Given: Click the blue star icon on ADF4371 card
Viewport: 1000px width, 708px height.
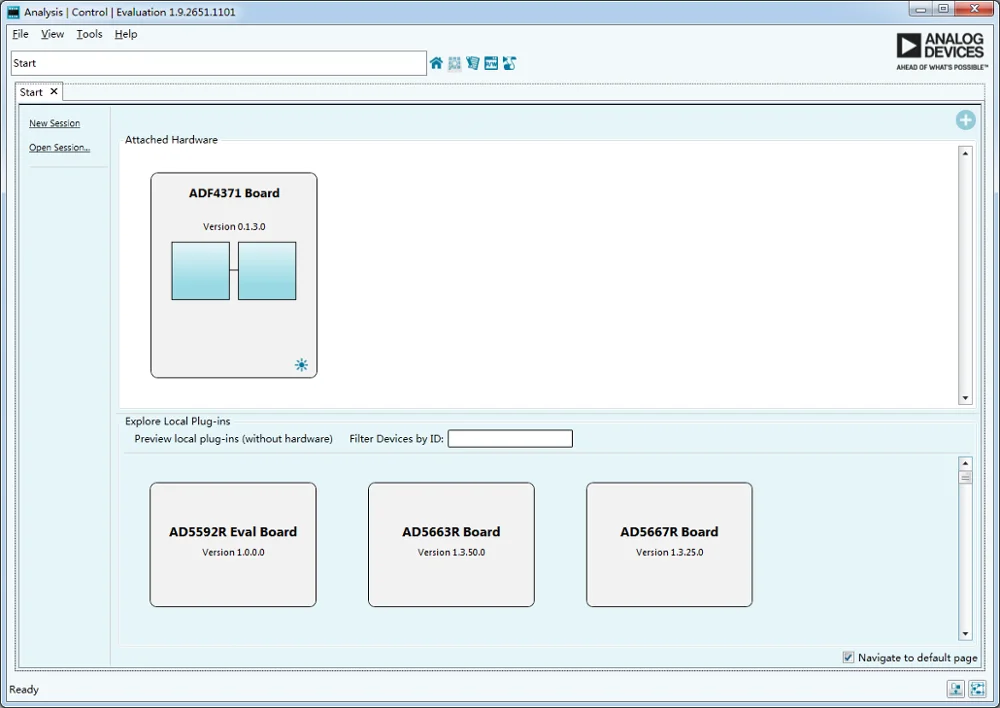Looking at the screenshot, I should pyautogui.click(x=302, y=365).
